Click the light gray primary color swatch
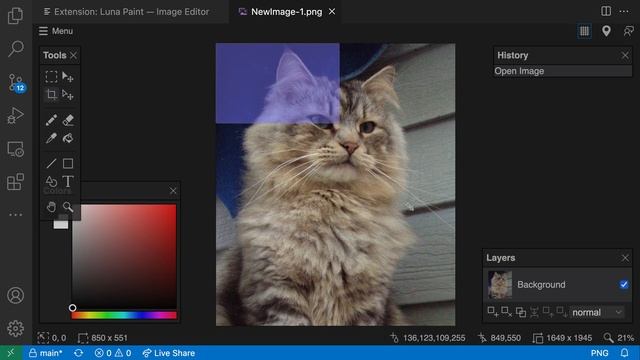640x360 pixels. (x=61, y=224)
